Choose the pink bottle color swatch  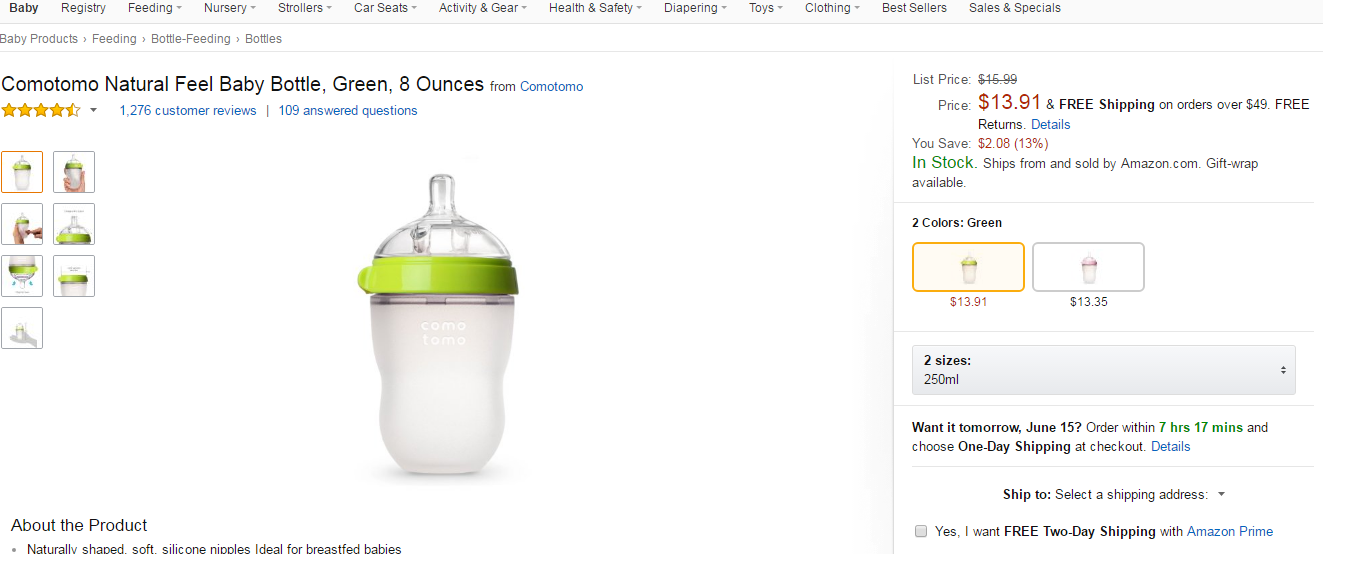(x=1088, y=267)
